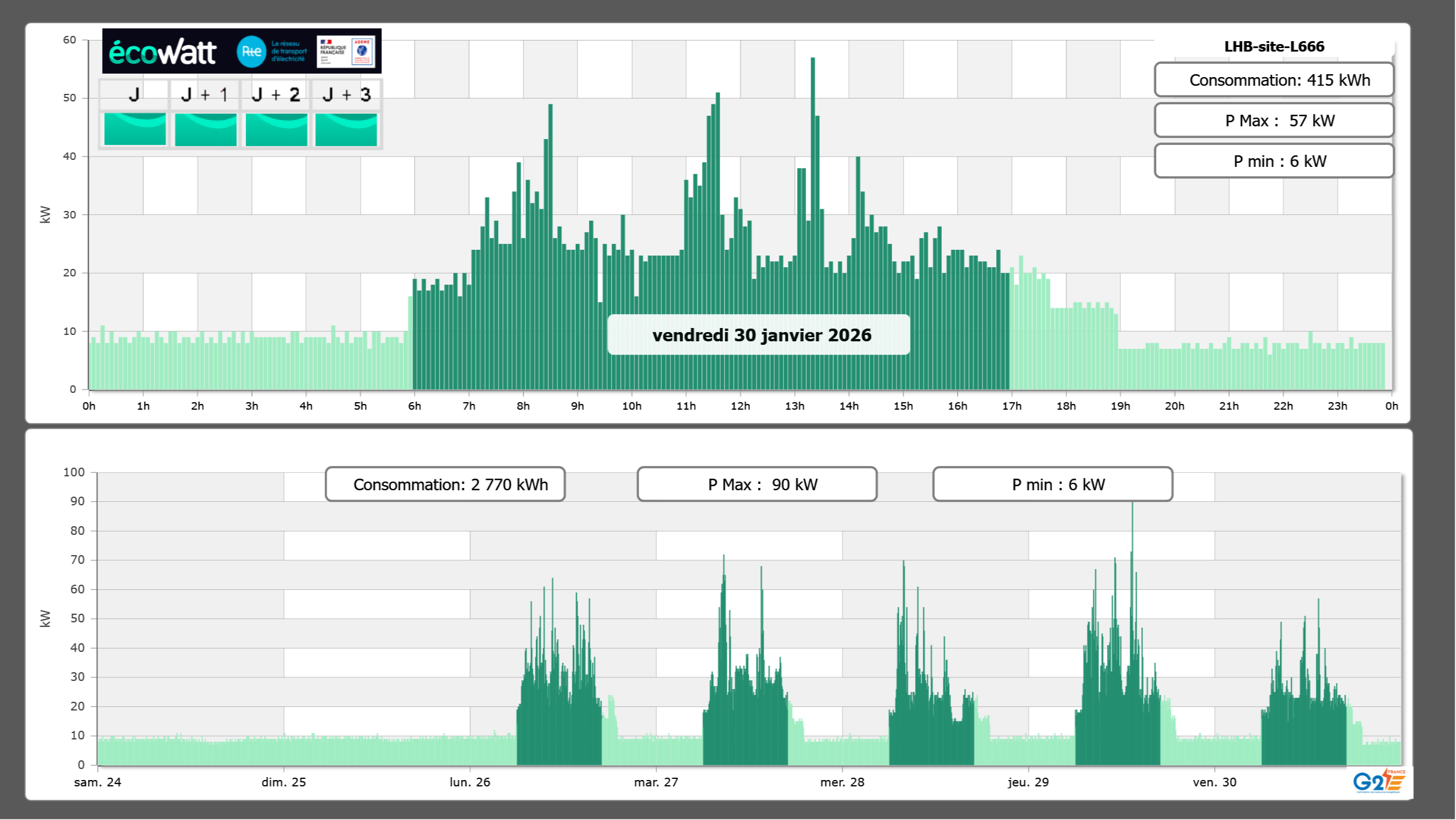Click the RTE round blue logo

251,52
